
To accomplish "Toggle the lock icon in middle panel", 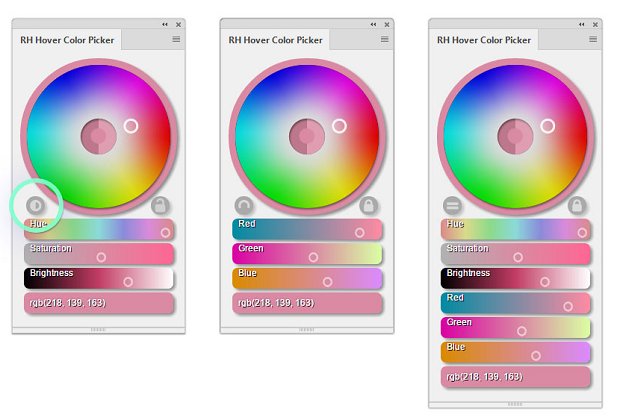I will point(369,206).
